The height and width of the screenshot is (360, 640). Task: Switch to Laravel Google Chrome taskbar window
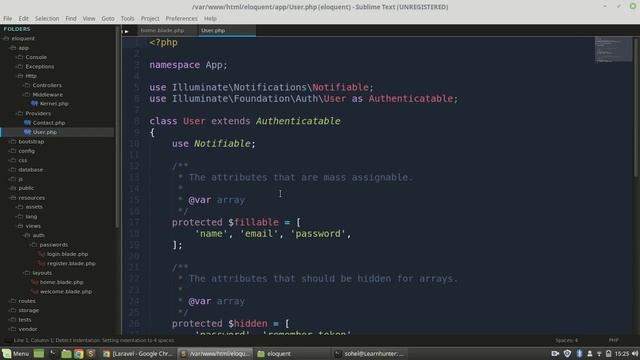[x=138, y=353]
